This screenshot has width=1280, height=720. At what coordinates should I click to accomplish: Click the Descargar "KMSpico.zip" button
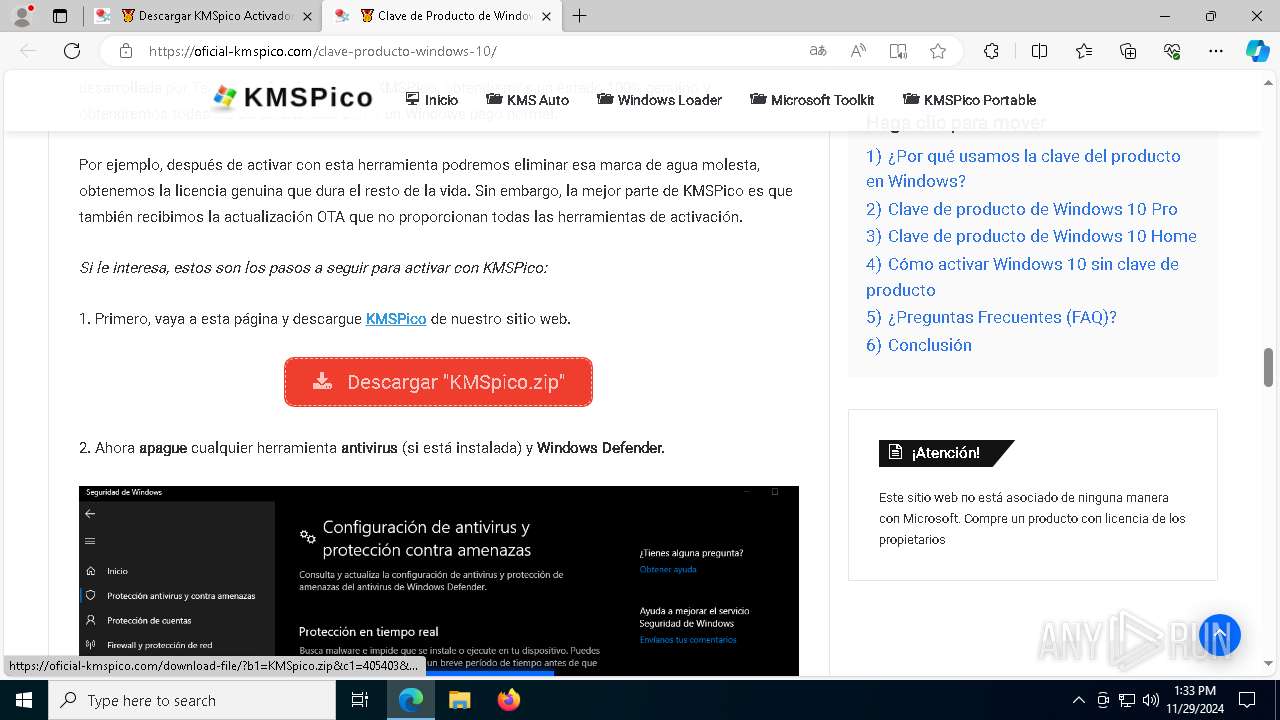tap(438, 382)
